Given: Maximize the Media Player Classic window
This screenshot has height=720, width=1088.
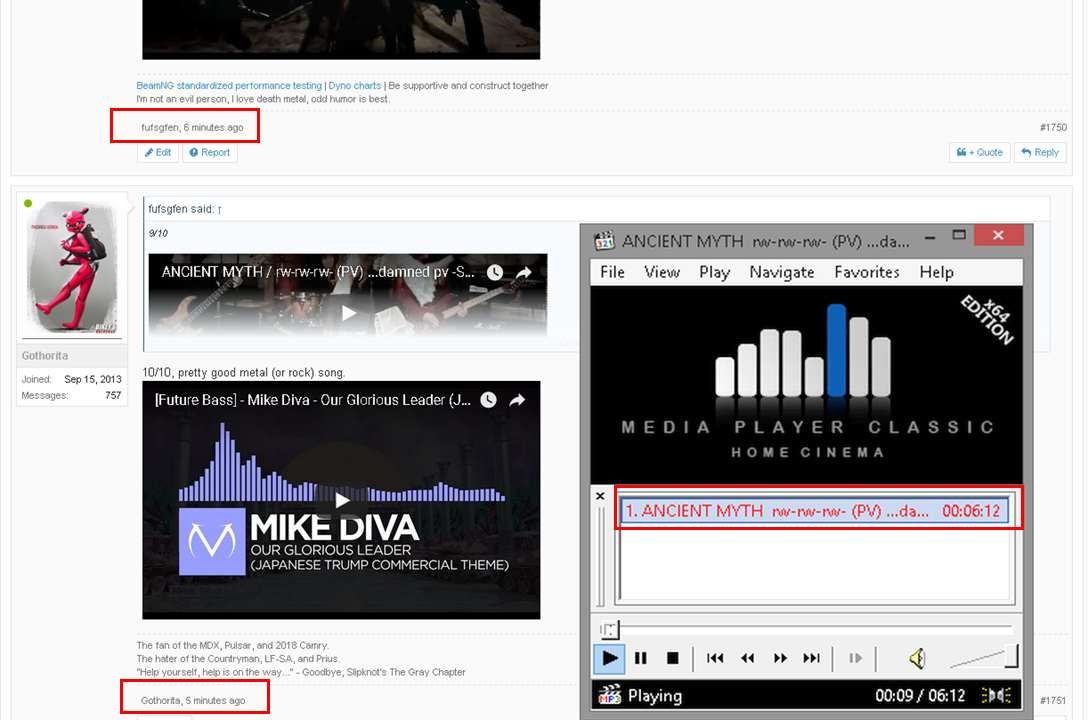Looking at the screenshot, I should pyautogui.click(x=959, y=236).
